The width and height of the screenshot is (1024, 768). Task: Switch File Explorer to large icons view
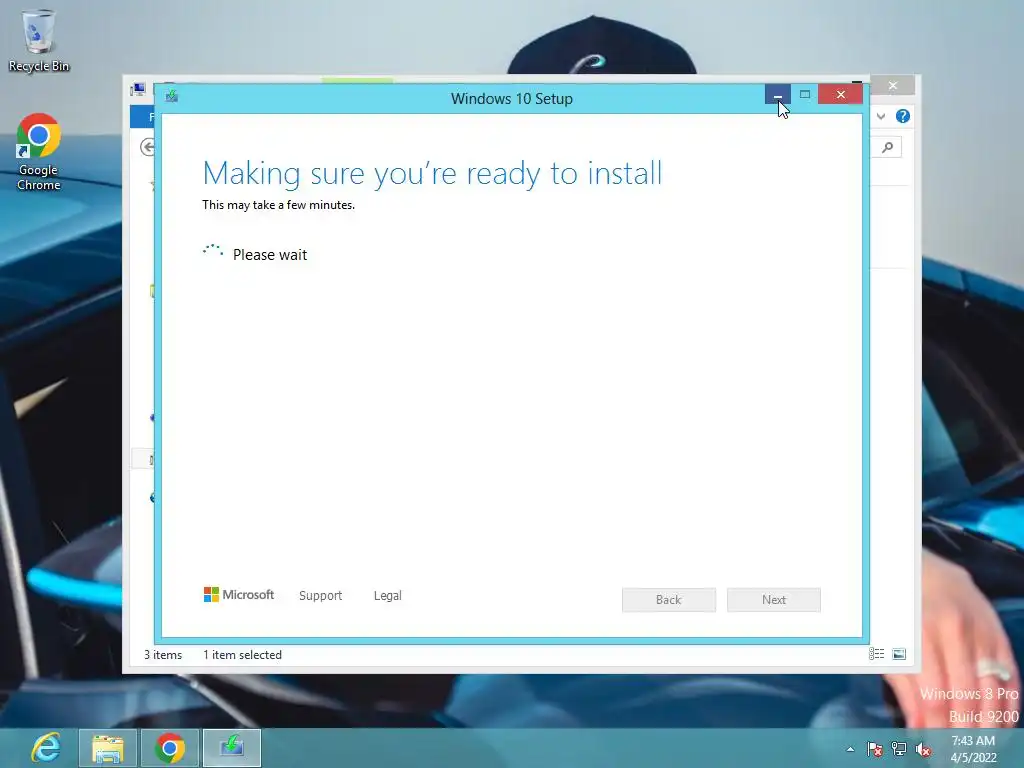899,654
